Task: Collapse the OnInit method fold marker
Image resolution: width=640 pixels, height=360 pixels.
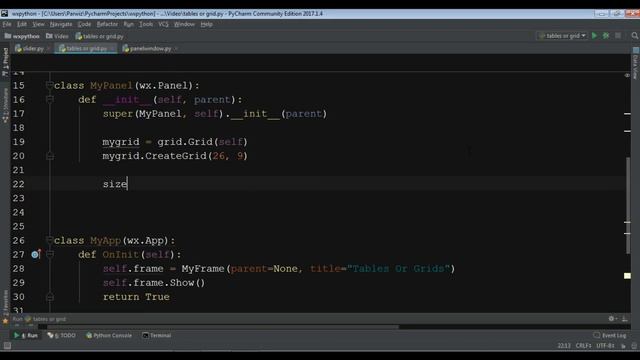Action: pos(50,254)
